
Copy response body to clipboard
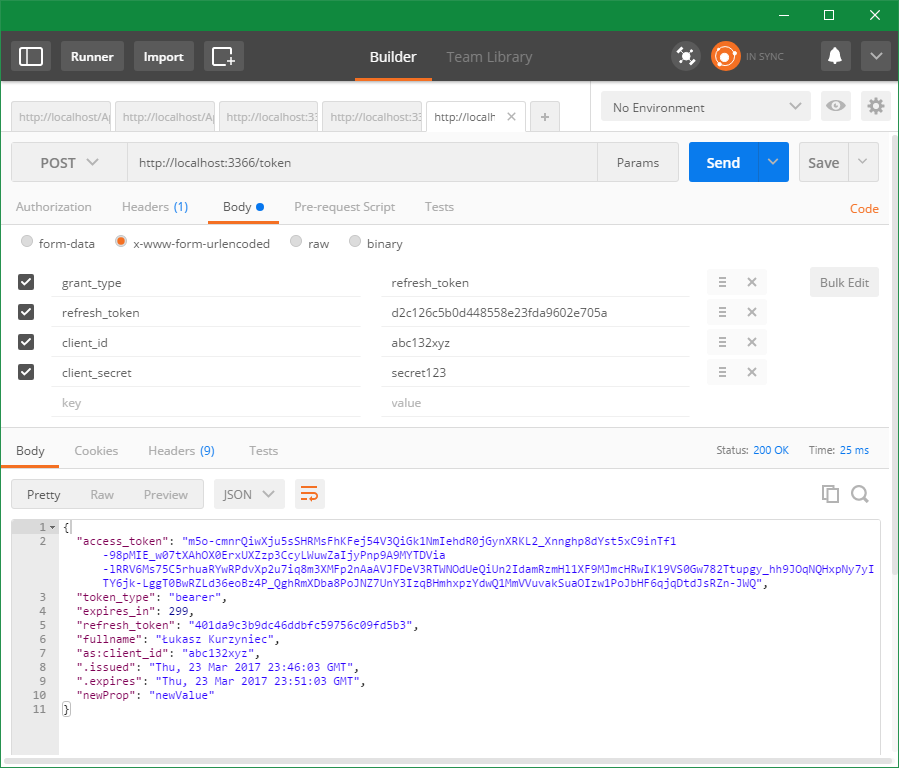(830, 493)
